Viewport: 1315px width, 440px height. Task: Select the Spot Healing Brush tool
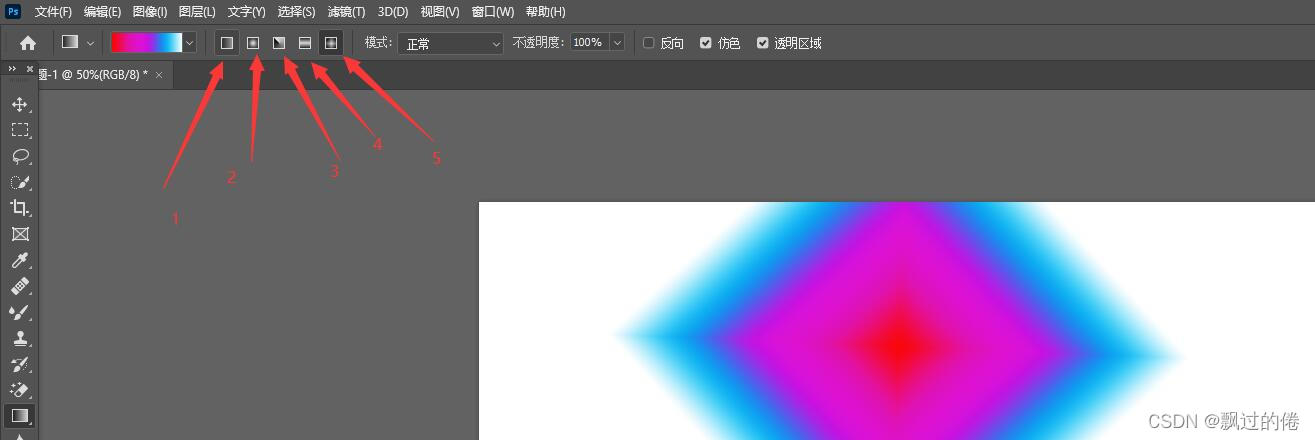click(19, 286)
